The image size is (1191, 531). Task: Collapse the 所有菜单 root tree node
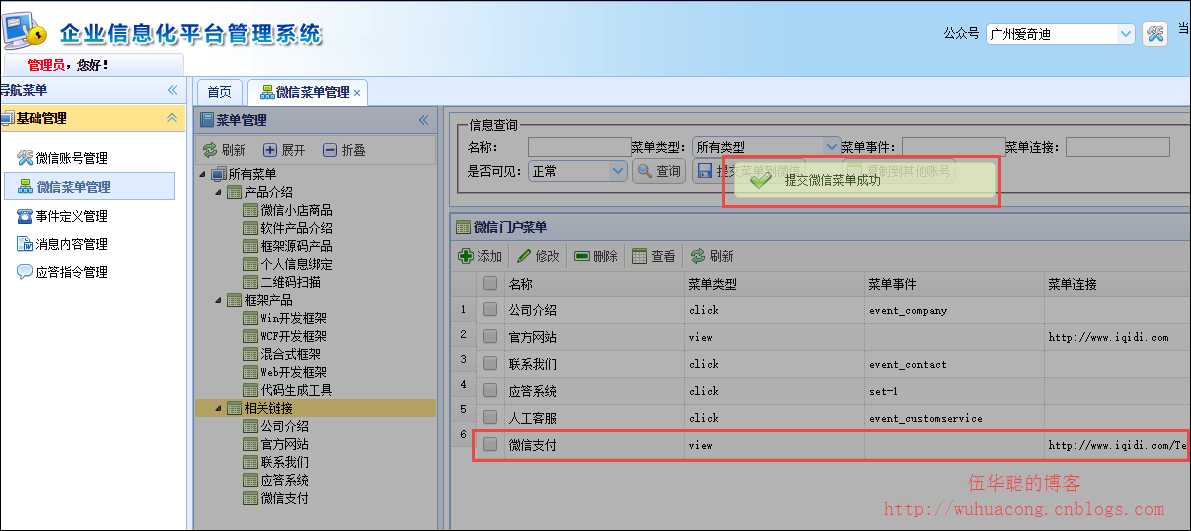[203, 174]
